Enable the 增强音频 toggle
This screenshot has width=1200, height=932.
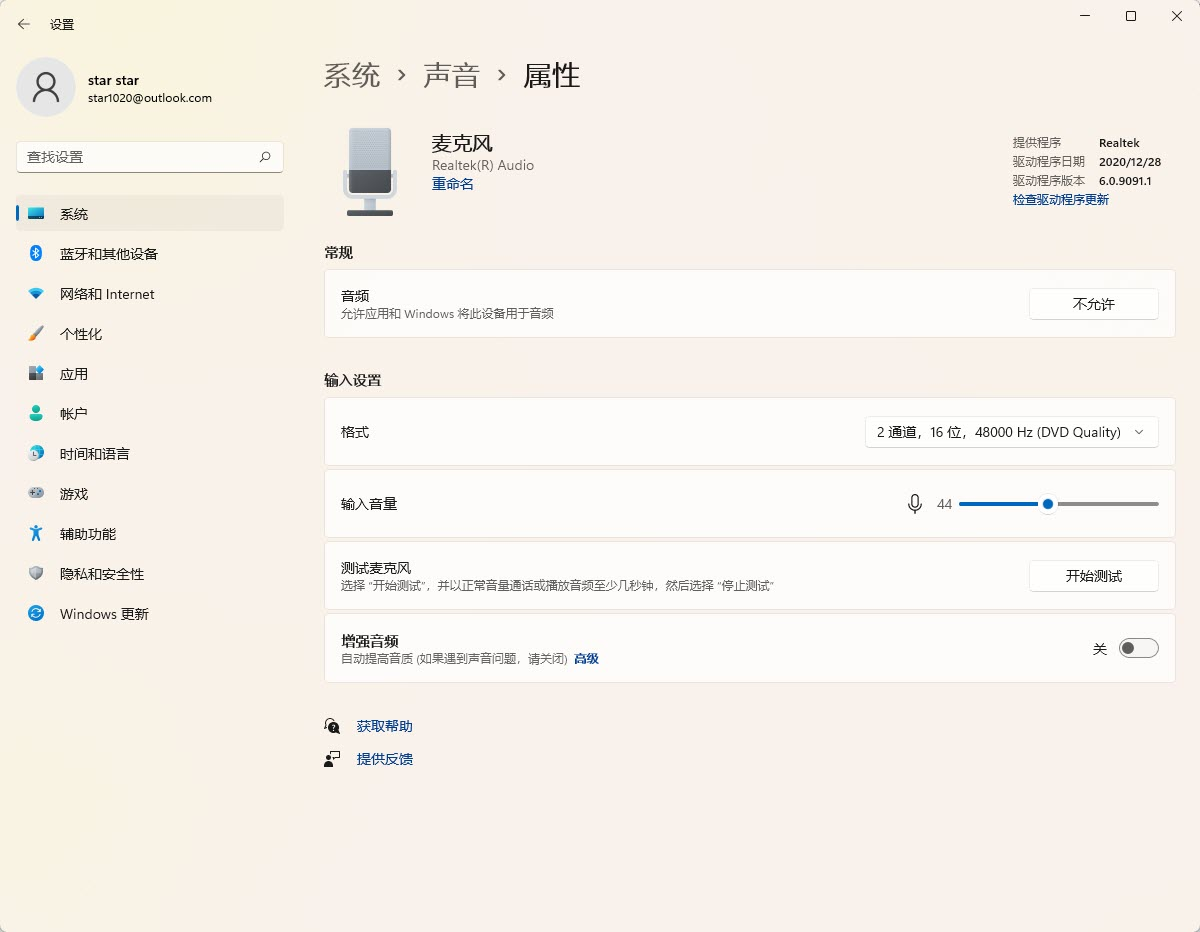pos(1139,648)
